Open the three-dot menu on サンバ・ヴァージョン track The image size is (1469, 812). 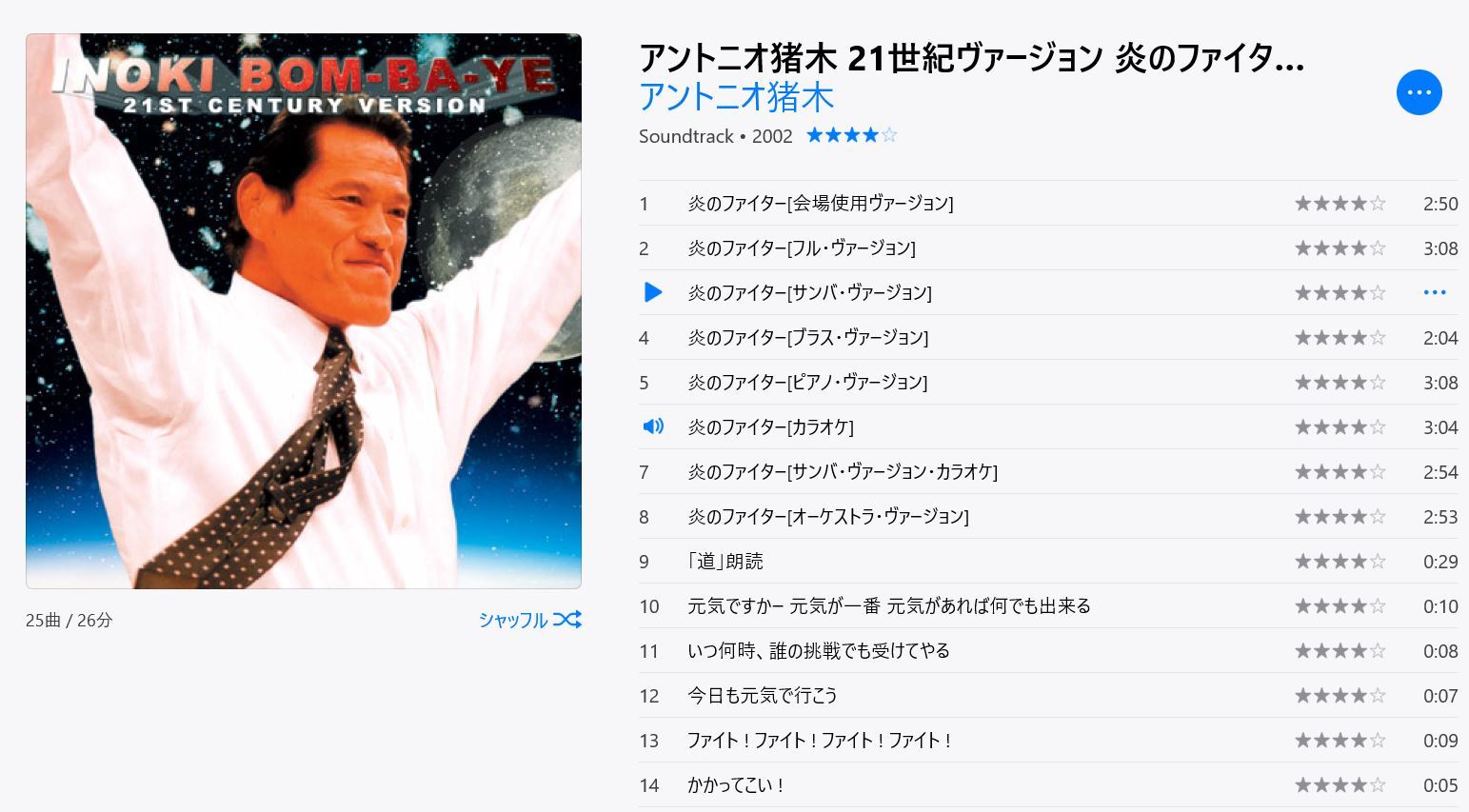pos(1435,292)
